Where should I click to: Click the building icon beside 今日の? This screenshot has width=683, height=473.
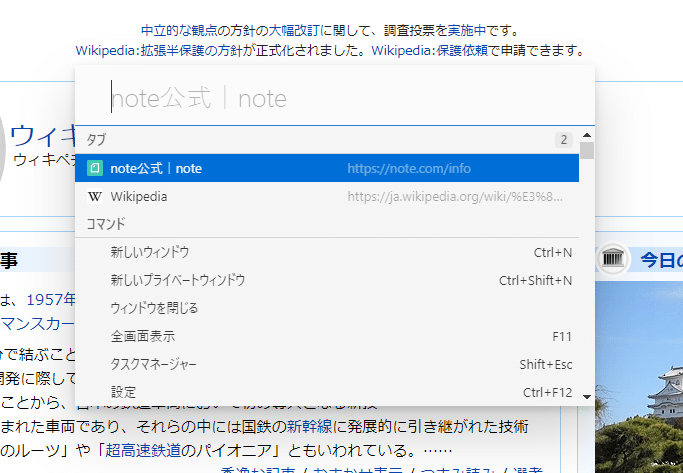[612, 259]
